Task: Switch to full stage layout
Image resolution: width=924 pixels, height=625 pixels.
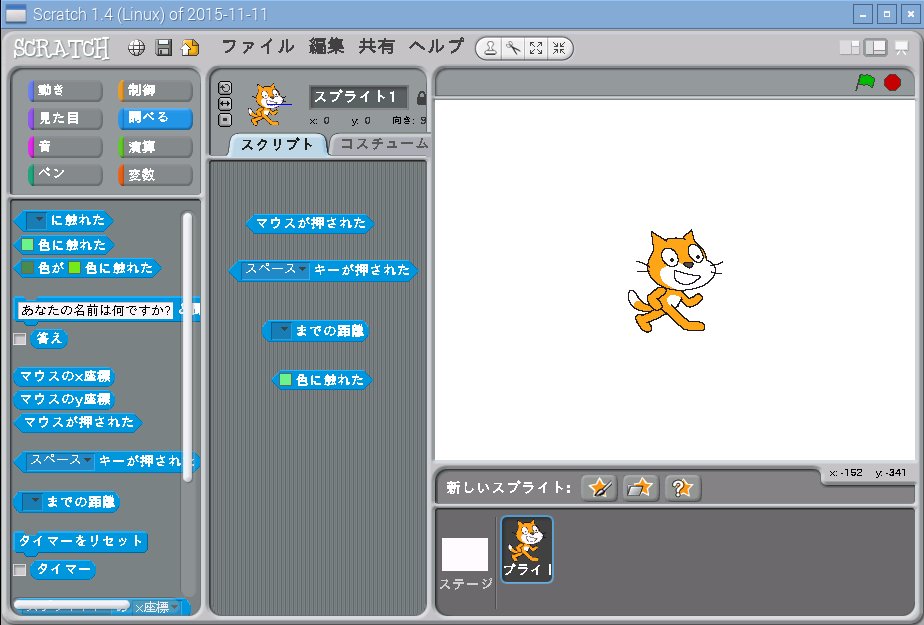Action: (876, 48)
